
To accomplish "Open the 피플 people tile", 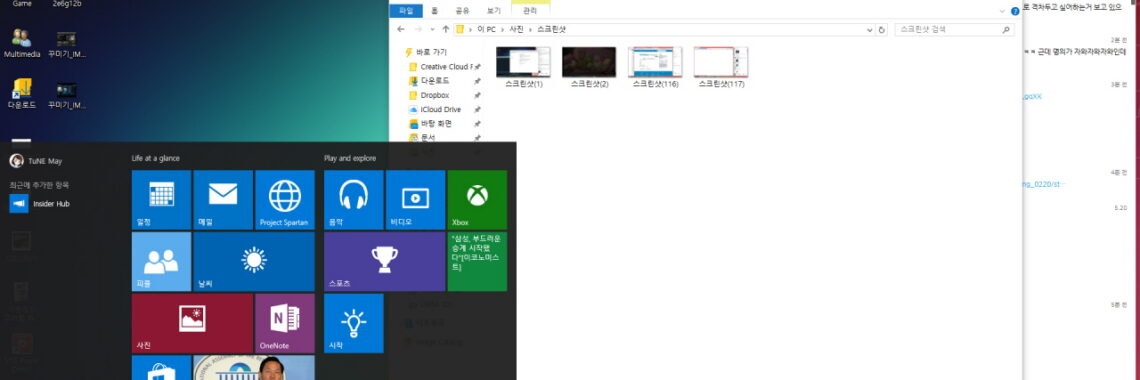I will click(x=161, y=262).
